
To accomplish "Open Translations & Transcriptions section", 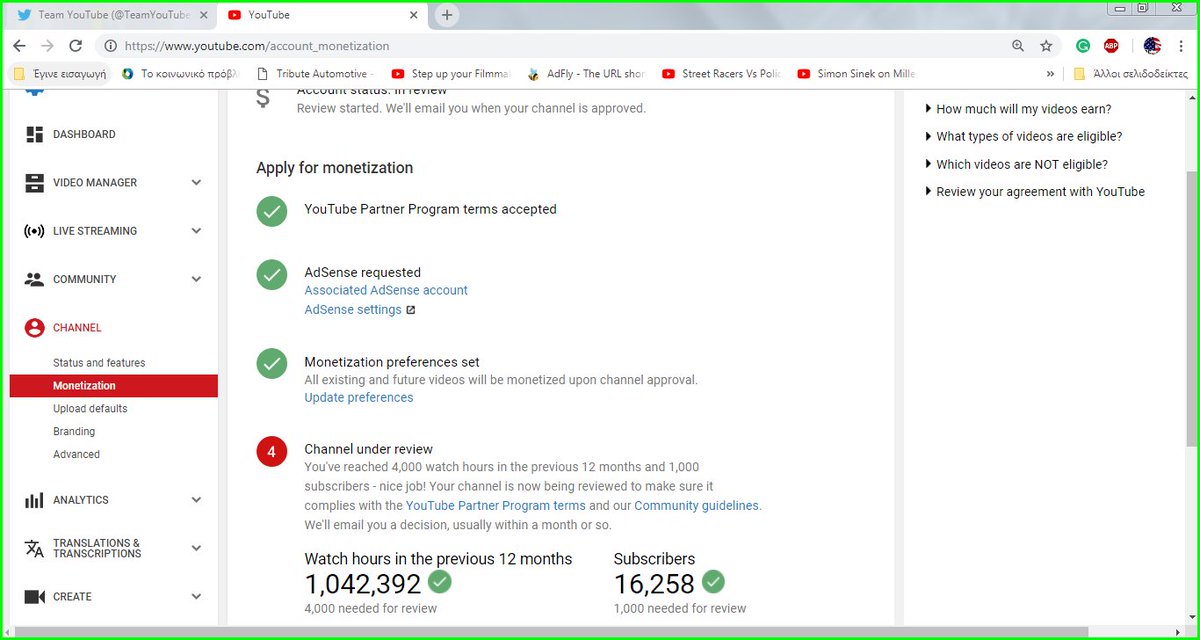I will [97, 548].
